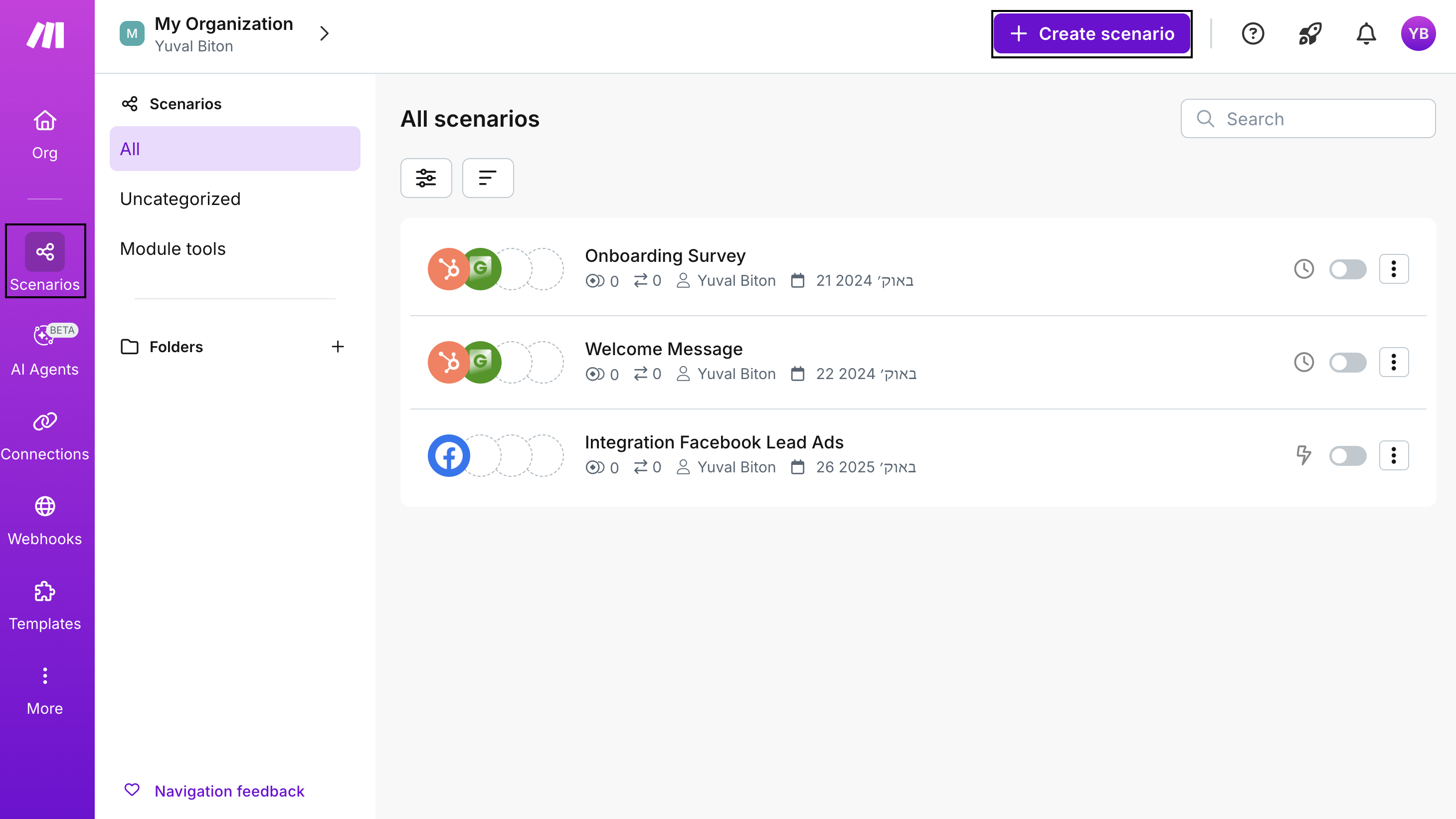Screen dimensions: 1456x819
Task: Enable the Onboarding Survey scenario toggle
Action: point(1347,269)
